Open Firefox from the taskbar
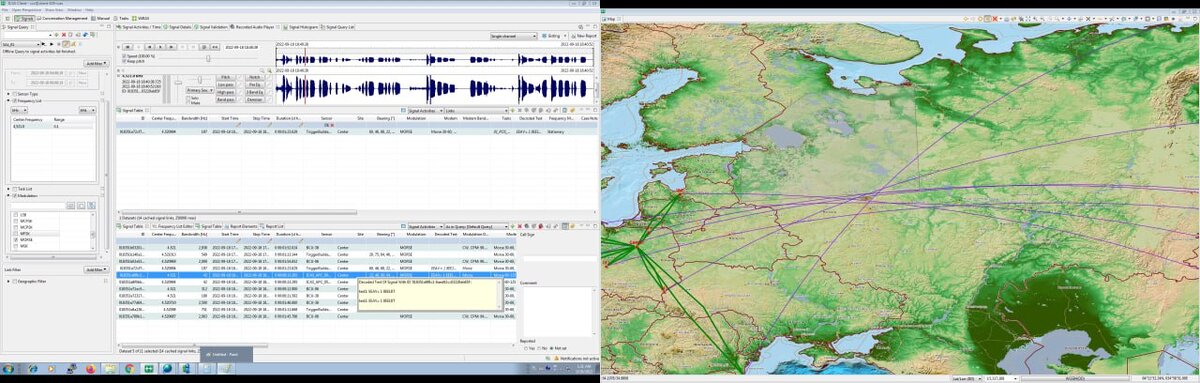1200x383 pixels. (x=91, y=368)
